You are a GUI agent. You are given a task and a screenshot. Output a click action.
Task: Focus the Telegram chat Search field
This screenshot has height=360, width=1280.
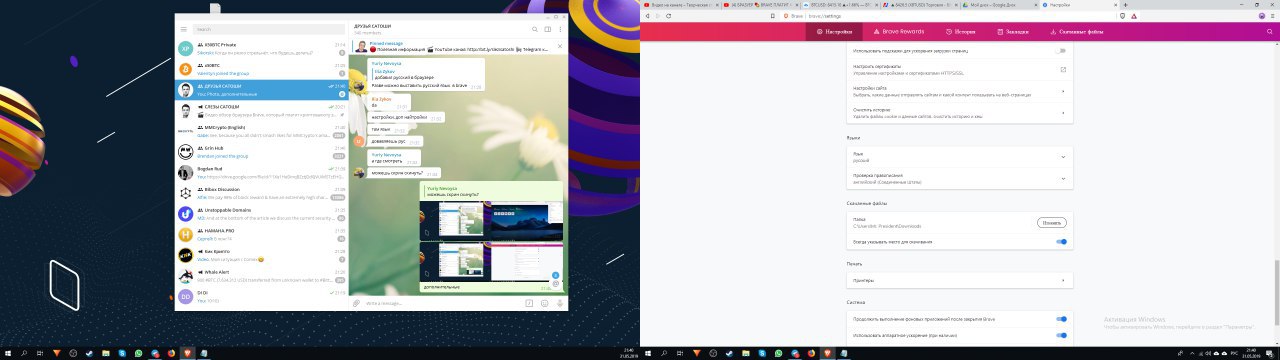pyautogui.click(x=269, y=30)
